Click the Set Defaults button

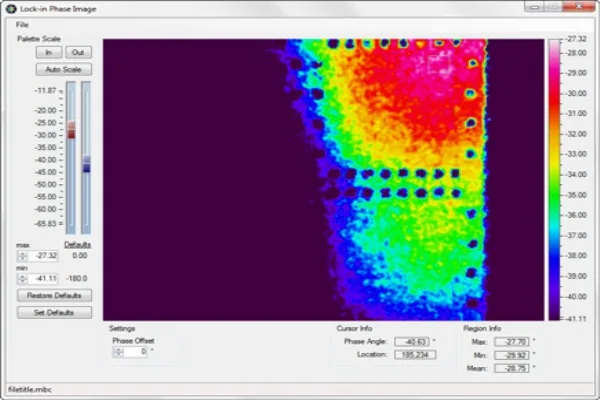pos(54,312)
